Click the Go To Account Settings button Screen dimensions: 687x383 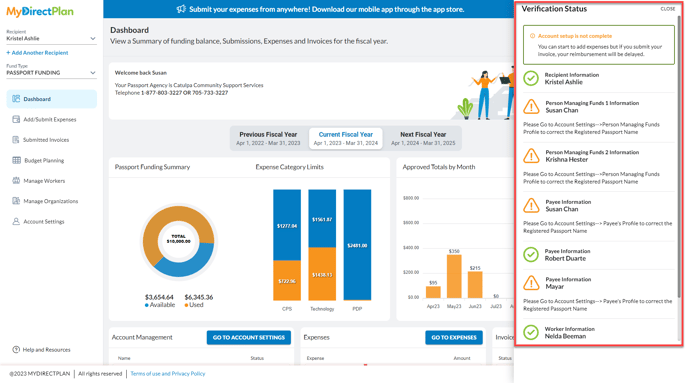(248, 337)
